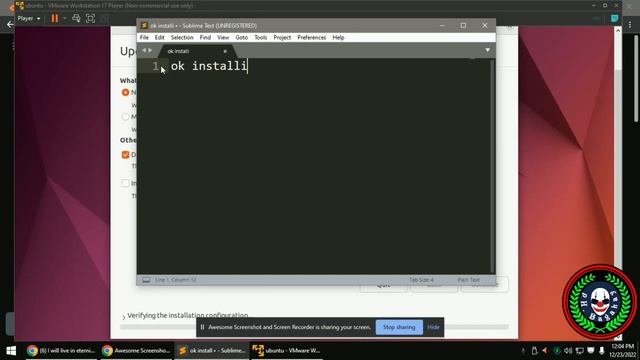Switch to 'I will live in eterni...' Chrome window
The image size is (640, 360).
click(x=60, y=351)
